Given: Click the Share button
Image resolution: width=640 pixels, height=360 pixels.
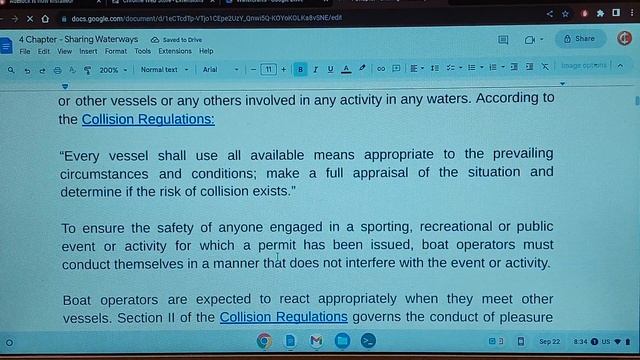Looking at the screenshot, I should 580,39.
